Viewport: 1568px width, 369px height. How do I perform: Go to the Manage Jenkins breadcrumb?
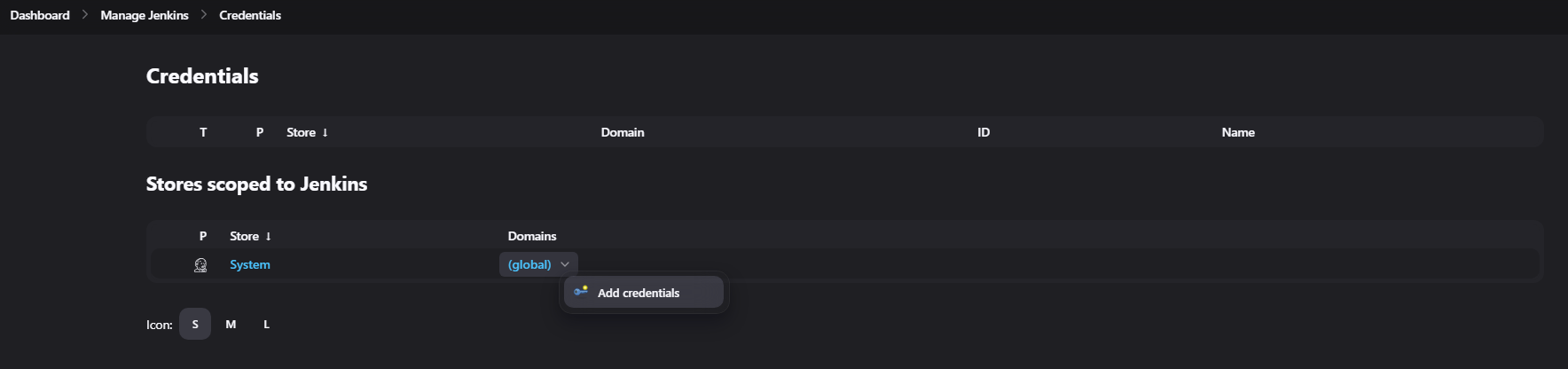(x=145, y=15)
